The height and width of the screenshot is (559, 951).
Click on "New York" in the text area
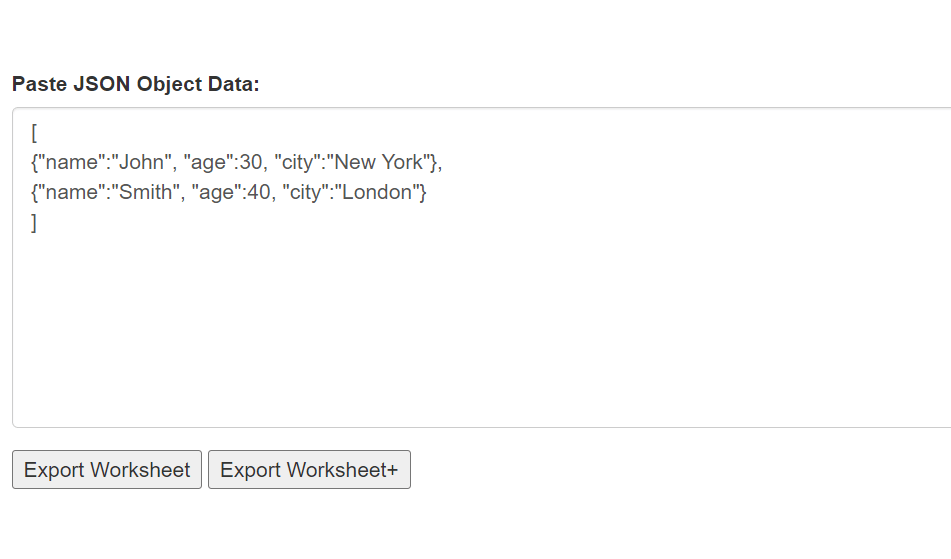[378, 162]
